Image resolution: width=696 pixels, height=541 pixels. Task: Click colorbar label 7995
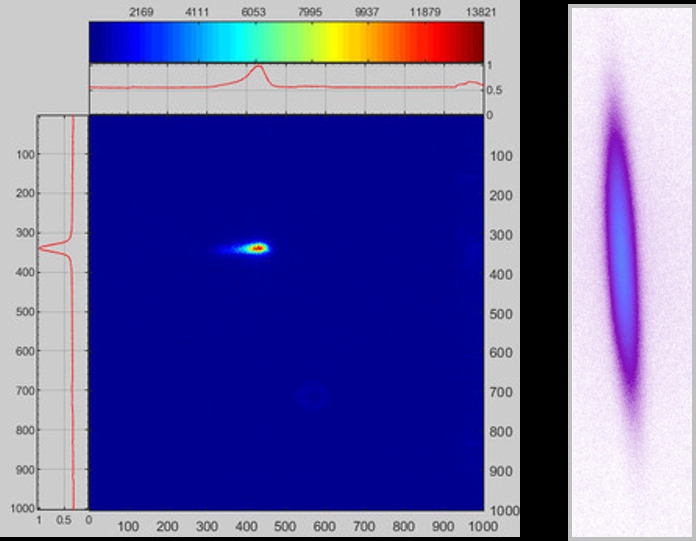point(310,12)
